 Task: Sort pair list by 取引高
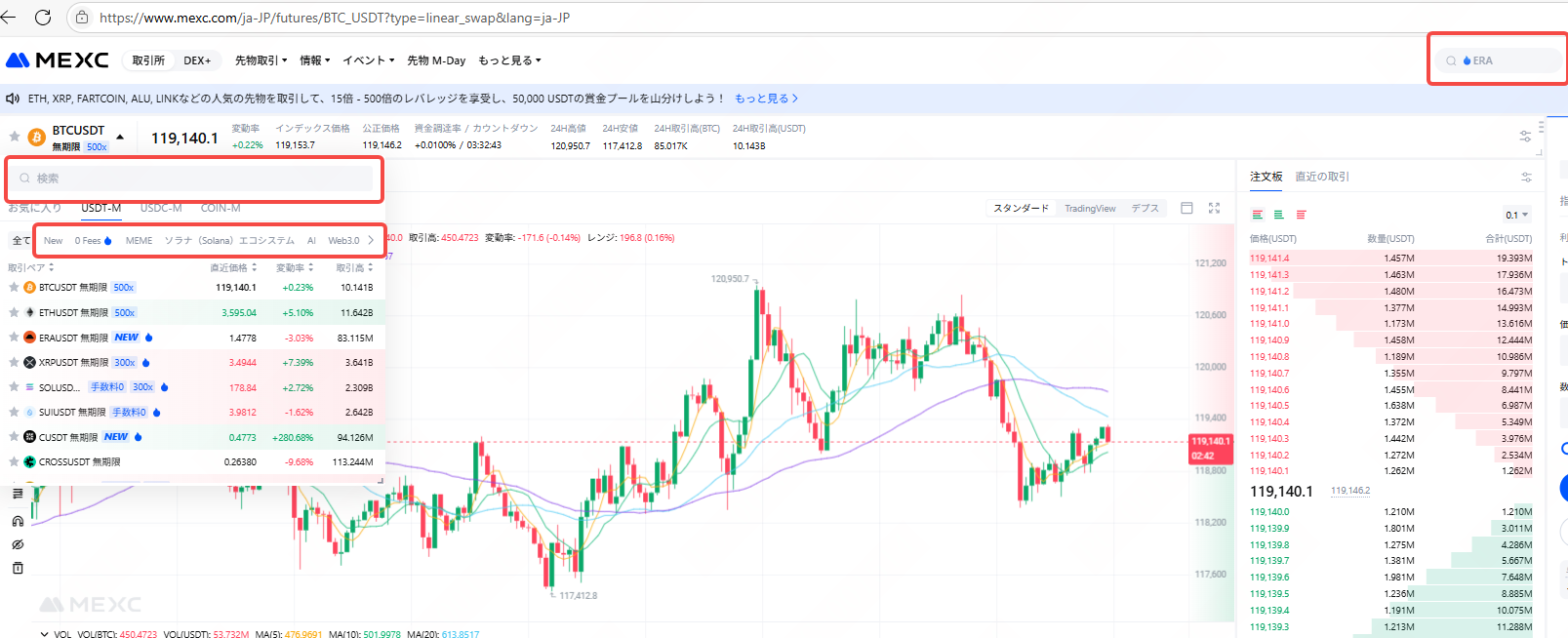pos(355,267)
